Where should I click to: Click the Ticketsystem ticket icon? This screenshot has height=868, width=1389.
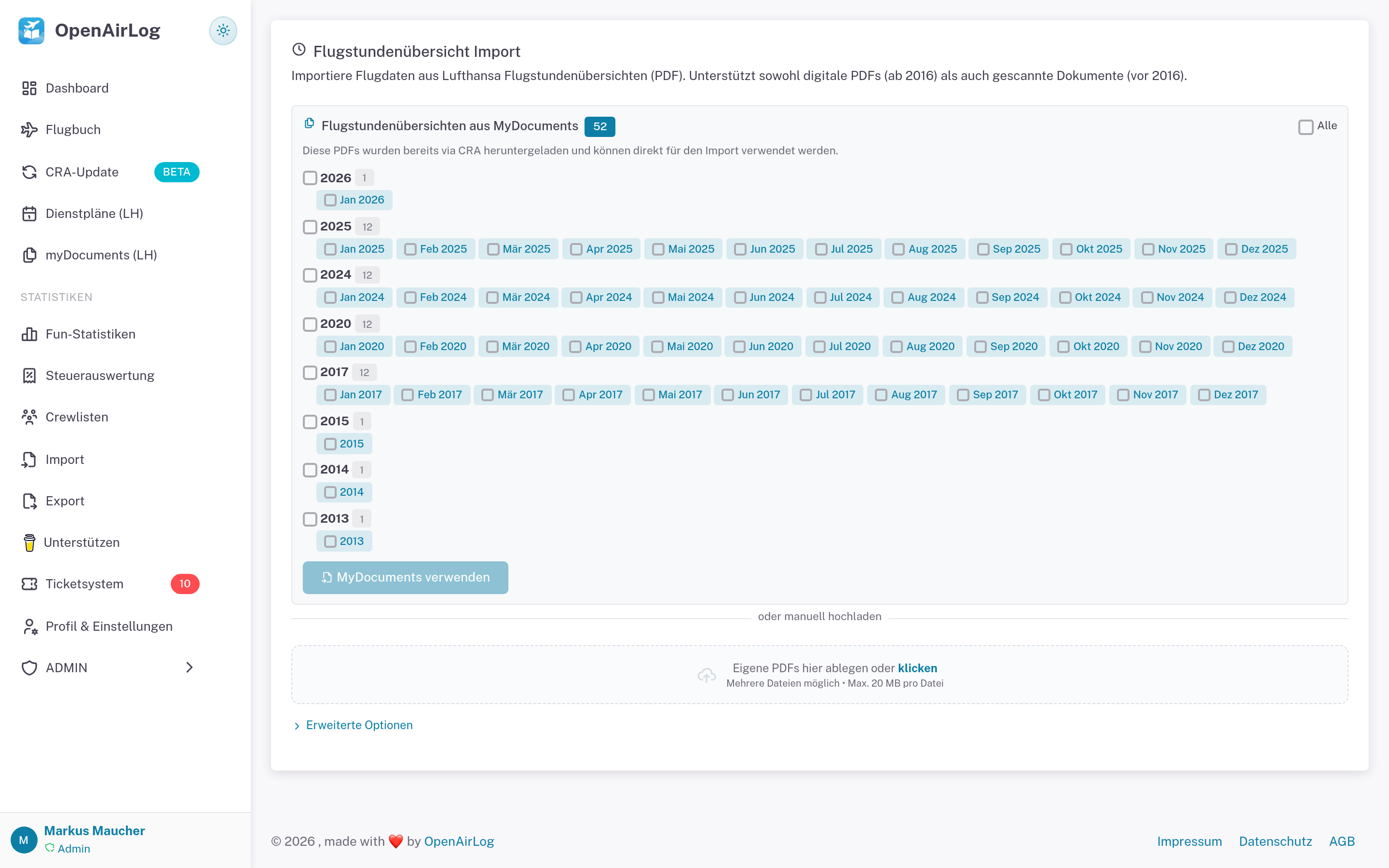tap(29, 584)
